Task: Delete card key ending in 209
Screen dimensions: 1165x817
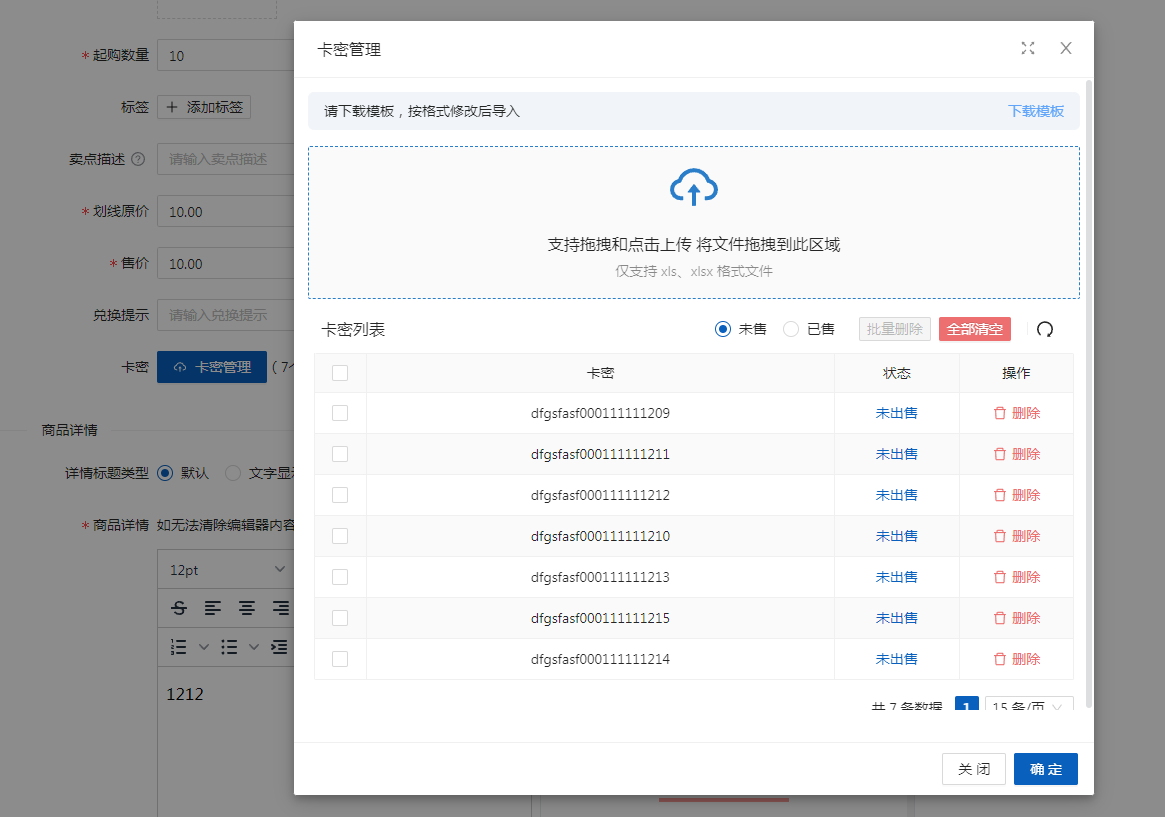Action: pos(1016,413)
